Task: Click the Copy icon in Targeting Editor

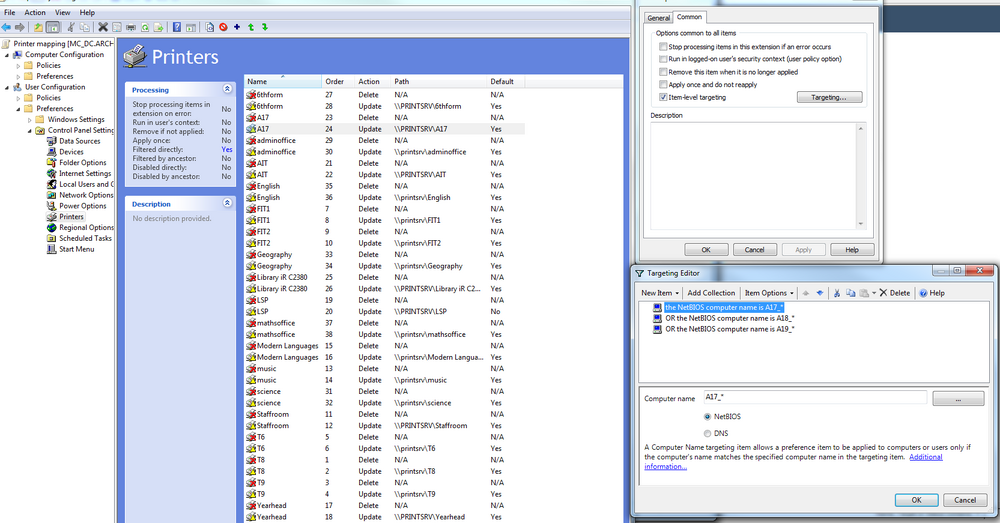Action: coord(851,293)
